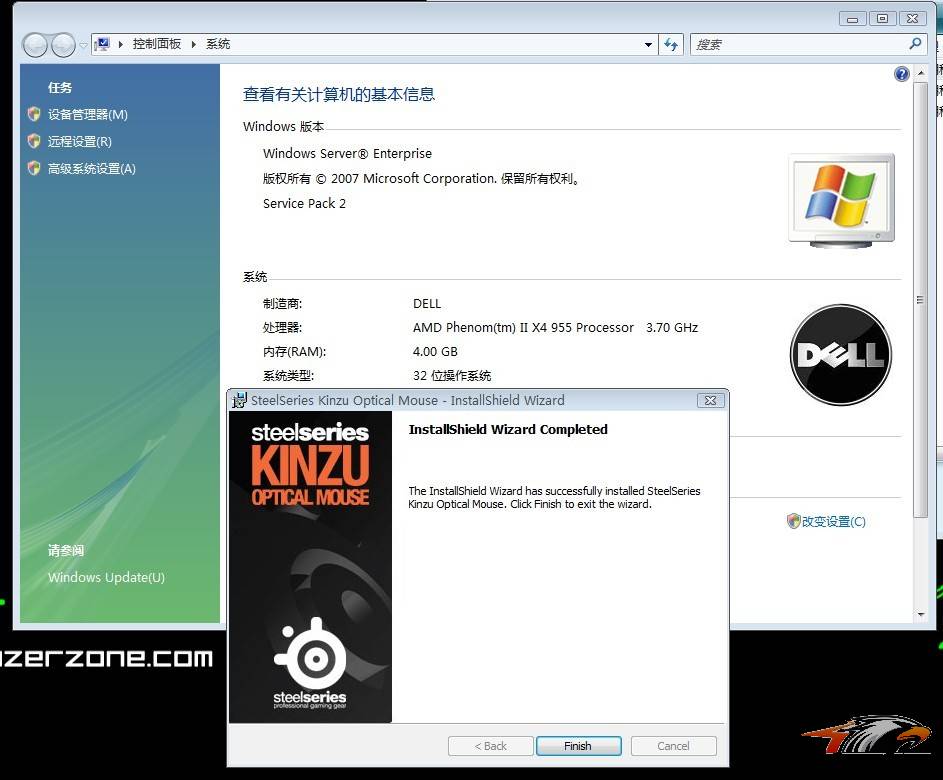This screenshot has height=780, width=943.
Task: Open 设备管理器(M) from the task pane
Action: tap(88, 114)
